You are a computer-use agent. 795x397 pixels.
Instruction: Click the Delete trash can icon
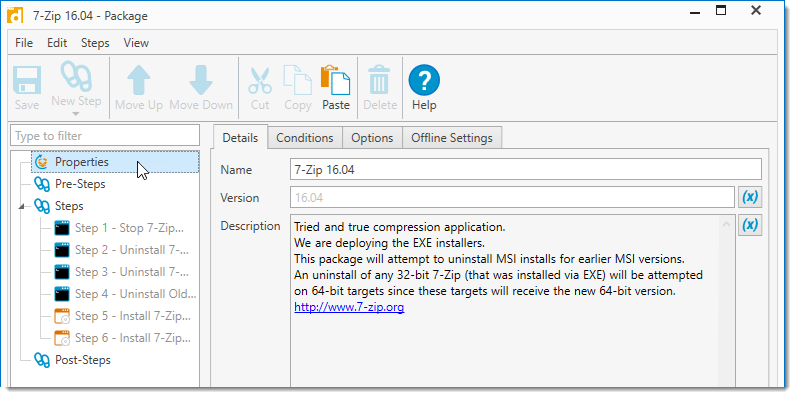tap(379, 80)
